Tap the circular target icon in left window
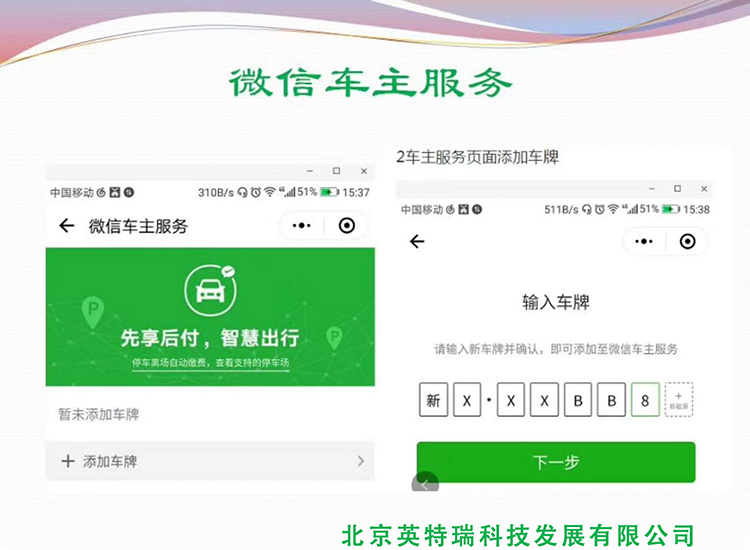This screenshot has height=550, width=750. tap(347, 225)
